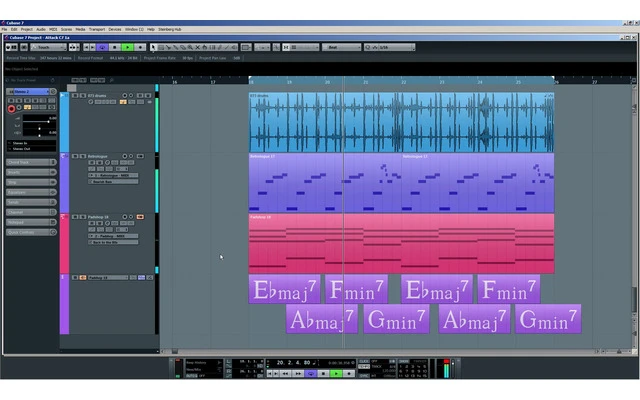
Task: Select the first Ebmaj7 chord event
Action: tap(284, 289)
